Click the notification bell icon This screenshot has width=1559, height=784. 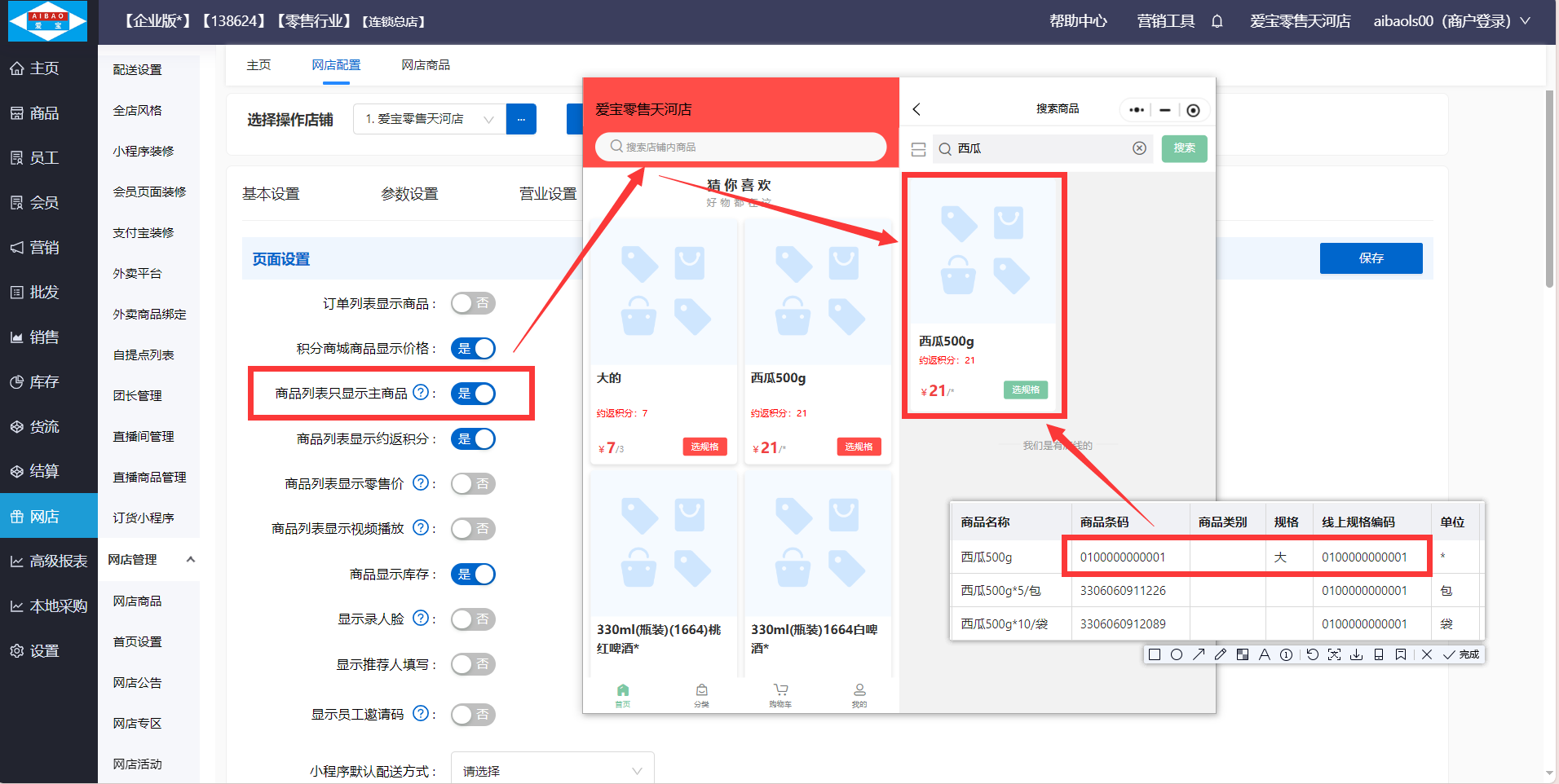click(1217, 21)
